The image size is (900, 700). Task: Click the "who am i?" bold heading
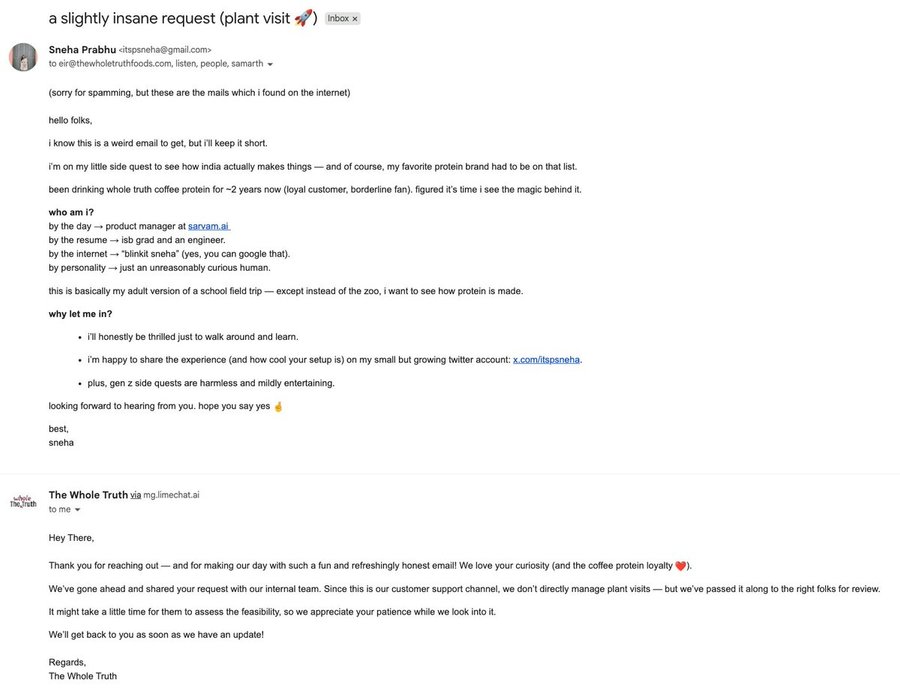tap(71, 212)
